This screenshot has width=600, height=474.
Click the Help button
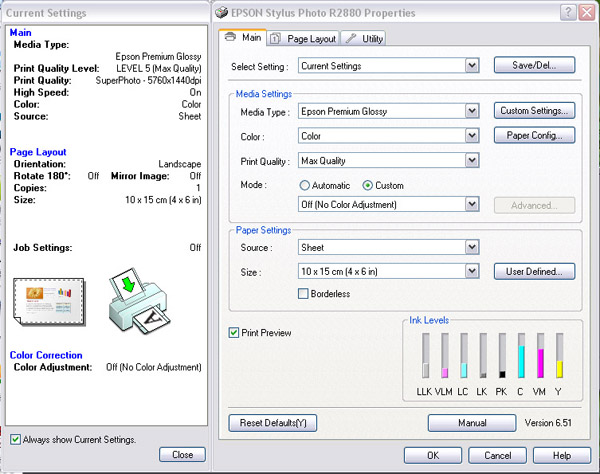point(562,455)
